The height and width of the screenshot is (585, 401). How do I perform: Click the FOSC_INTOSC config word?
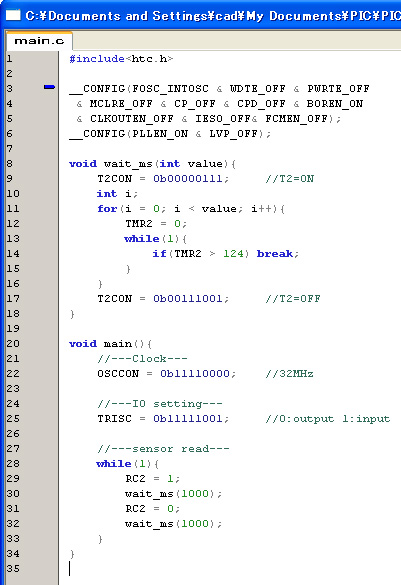[x=170, y=89]
